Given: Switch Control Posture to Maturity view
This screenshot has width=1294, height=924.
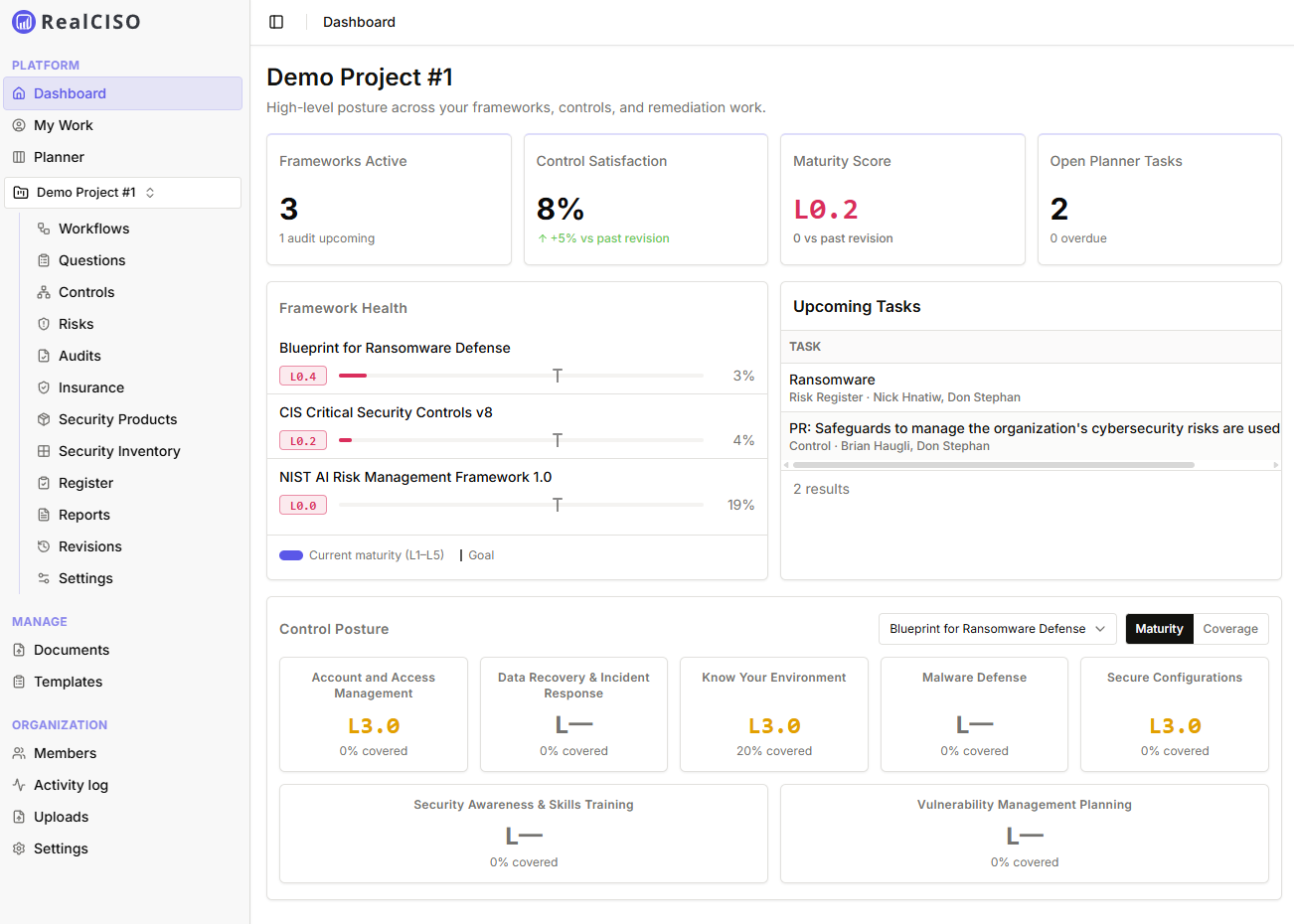Looking at the screenshot, I should click(x=1159, y=629).
